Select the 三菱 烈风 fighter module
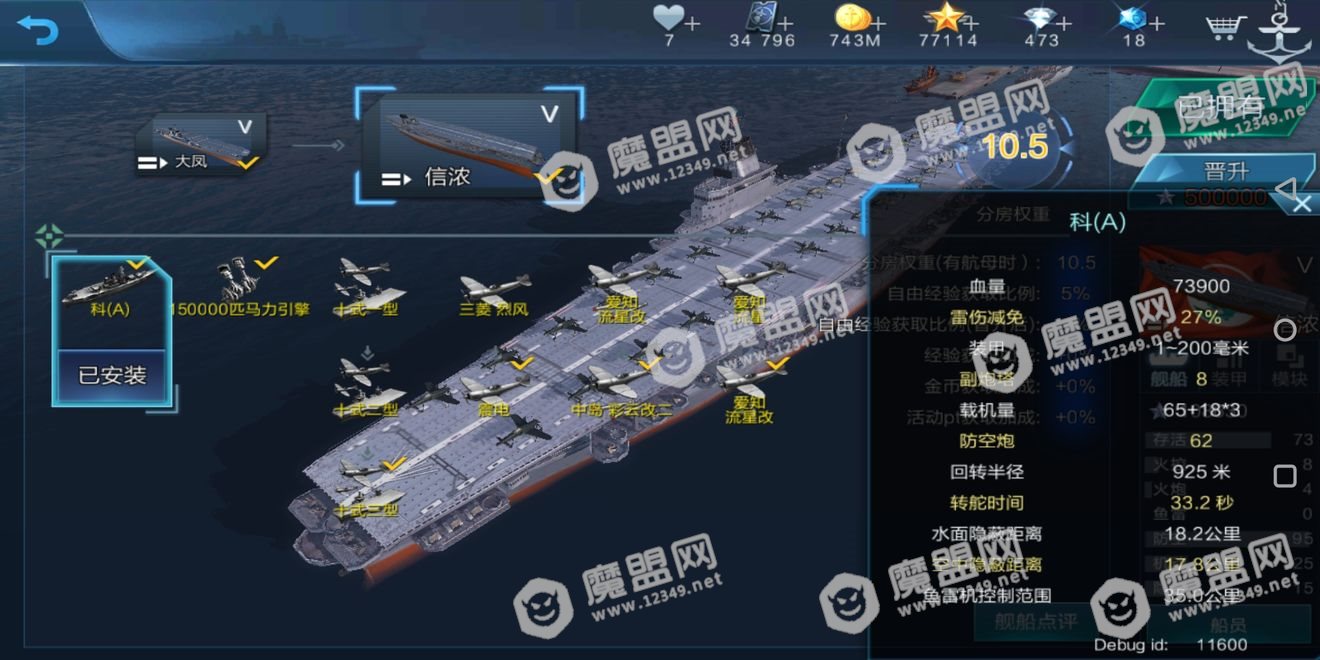The image size is (1320, 660). pyautogui.click(x=494, y=295)
